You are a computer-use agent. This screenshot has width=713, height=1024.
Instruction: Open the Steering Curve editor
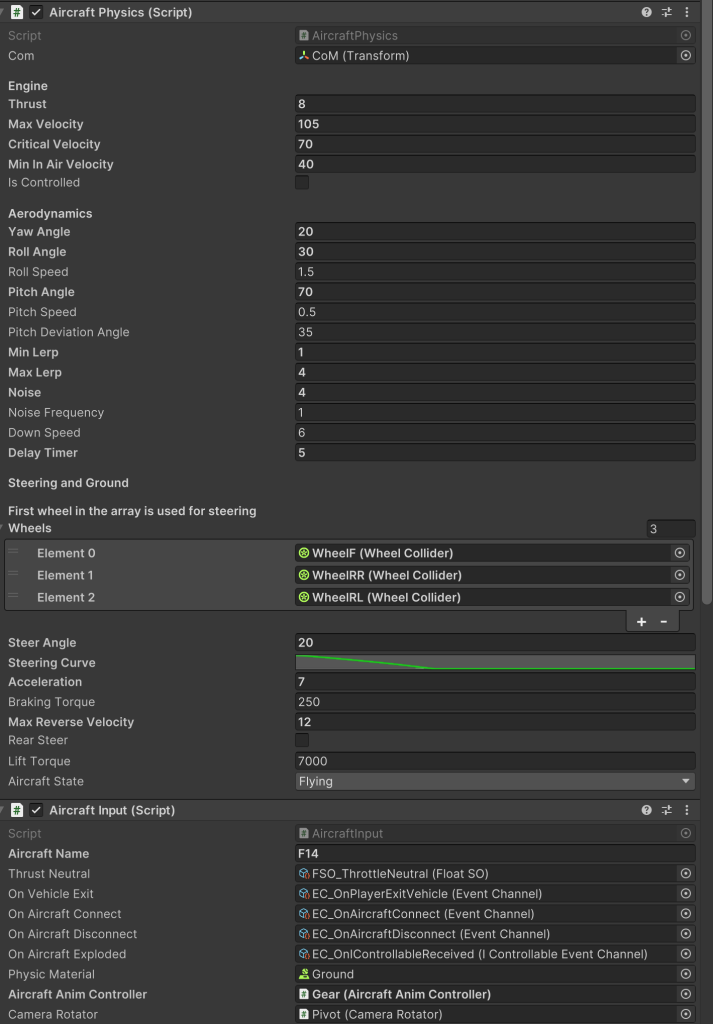tap(494, 663)
